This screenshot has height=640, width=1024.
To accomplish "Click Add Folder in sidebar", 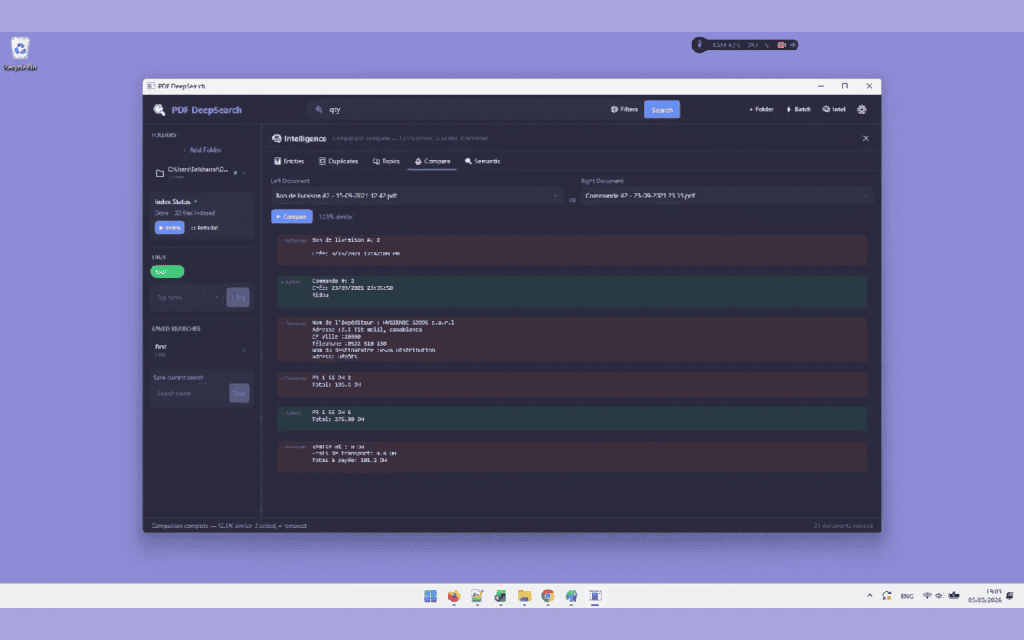I will (x=202, y=150).
